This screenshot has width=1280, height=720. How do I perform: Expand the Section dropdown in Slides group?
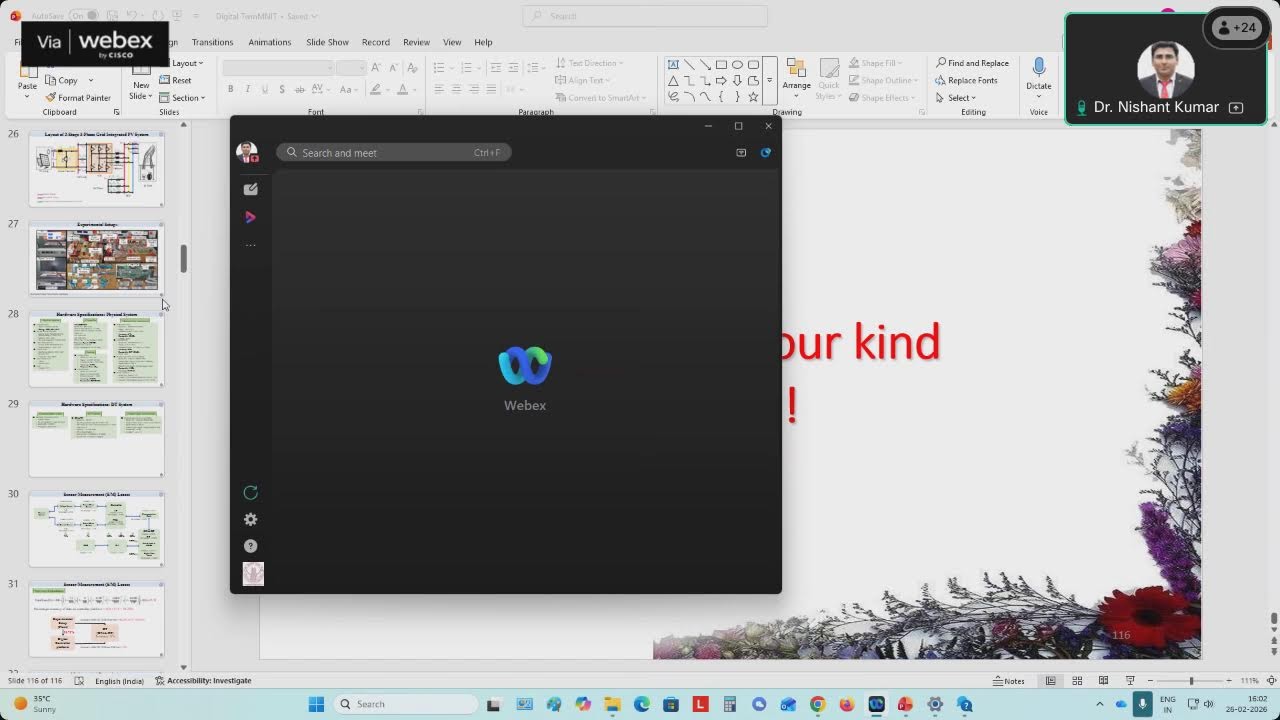[x=182, y=98]
